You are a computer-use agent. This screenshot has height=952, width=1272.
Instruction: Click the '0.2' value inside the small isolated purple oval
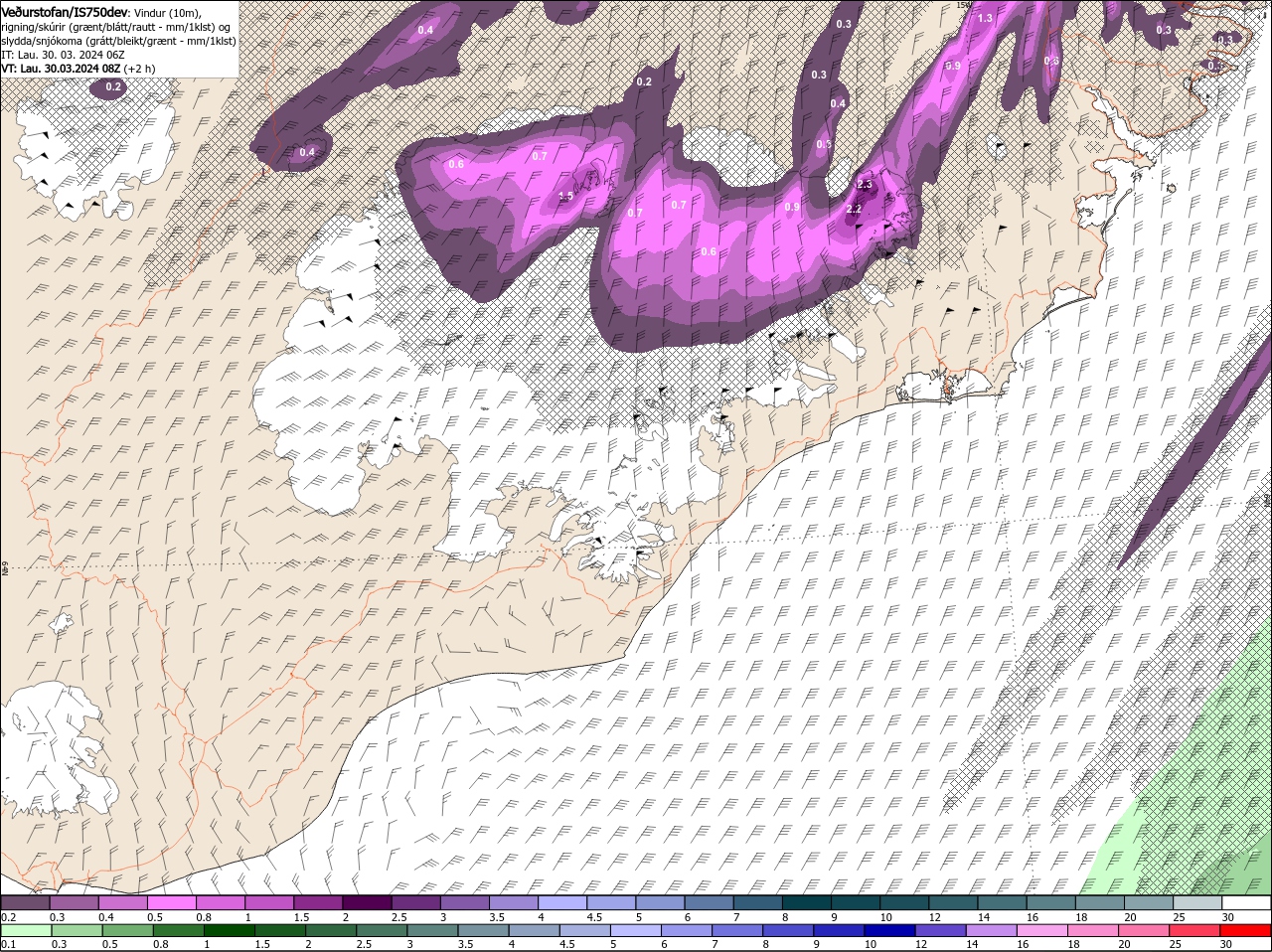pyautogui.click(x=113, y=87)
